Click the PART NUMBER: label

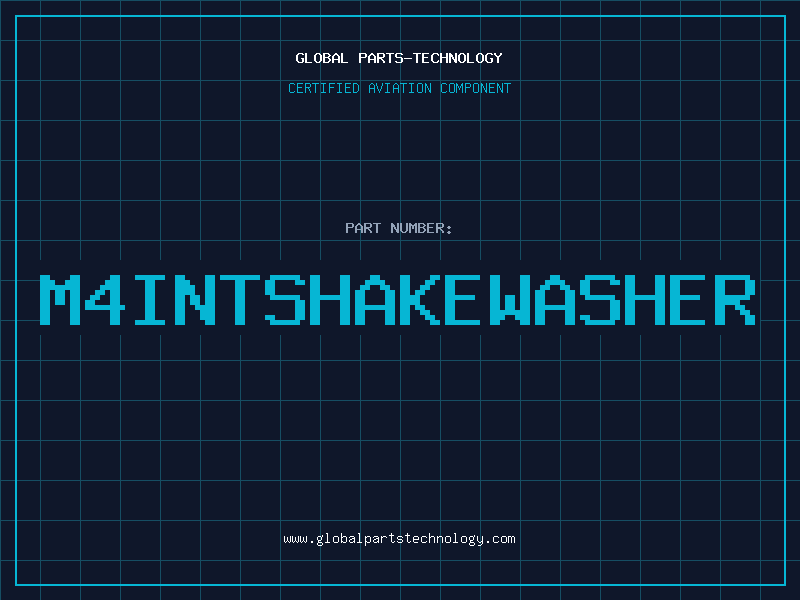[x=399, y=228]
